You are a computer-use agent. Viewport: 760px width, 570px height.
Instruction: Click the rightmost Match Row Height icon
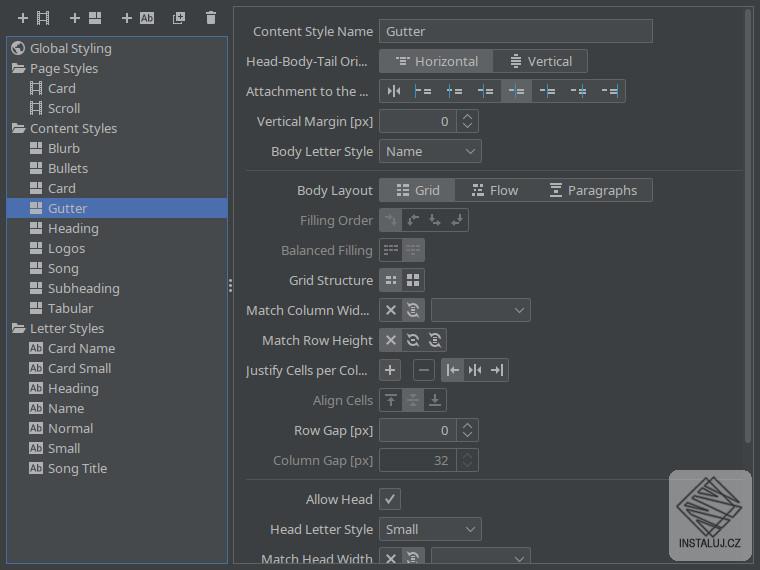click(435, 340)
